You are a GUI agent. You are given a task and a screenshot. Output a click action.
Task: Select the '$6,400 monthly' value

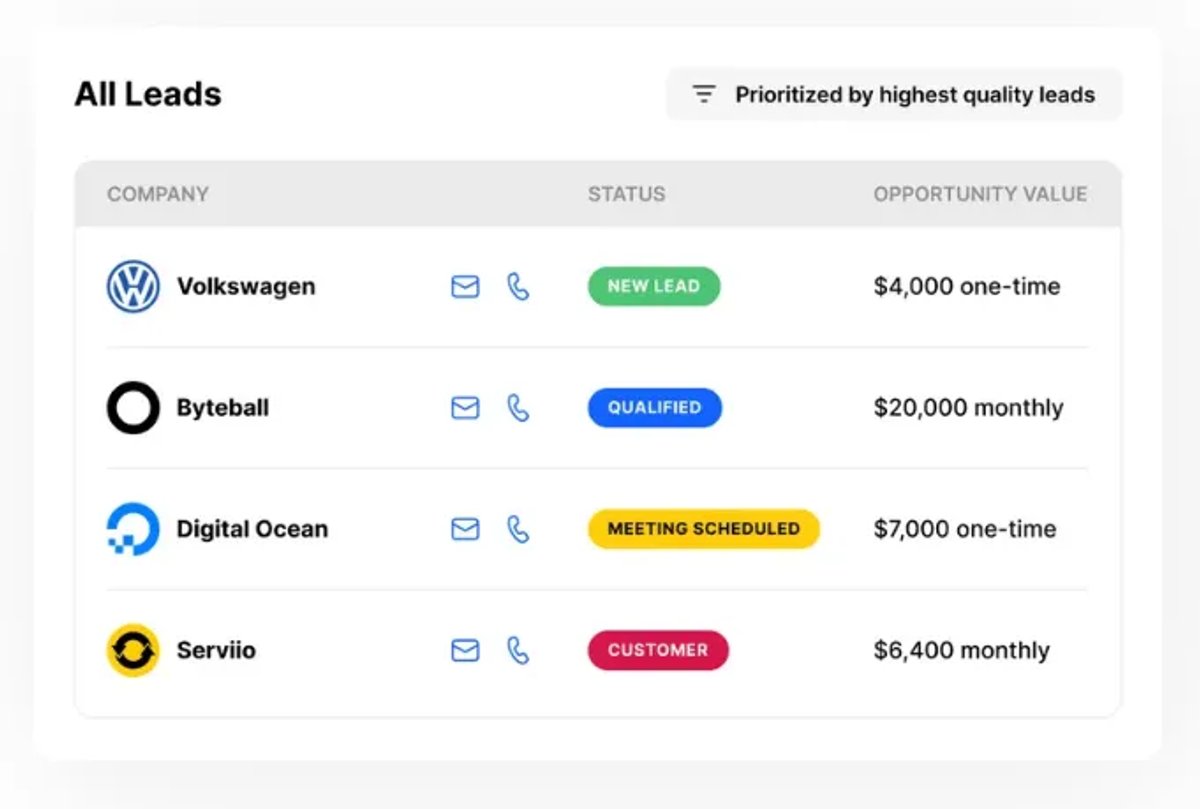click(962, 650)
